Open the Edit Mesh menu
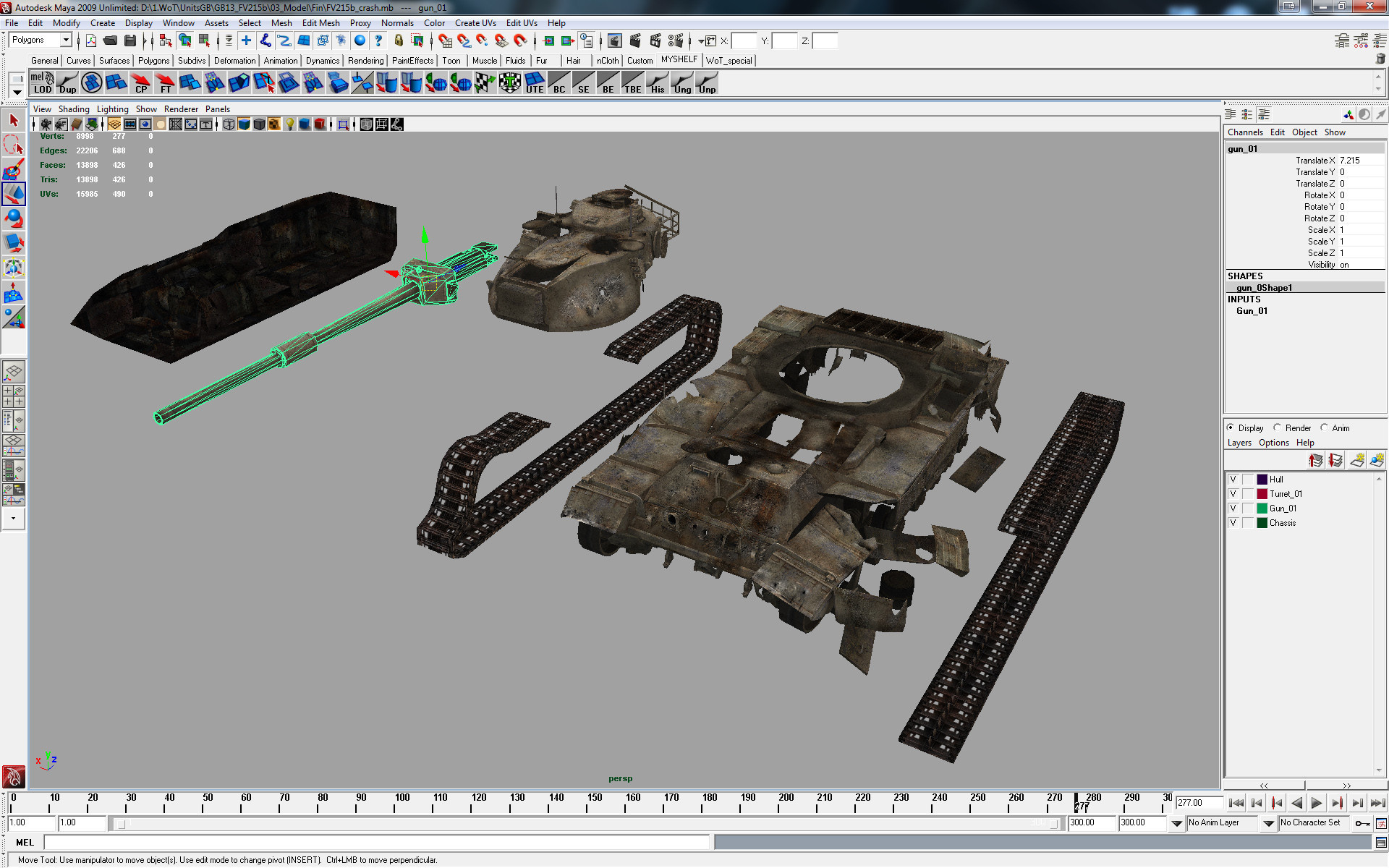The image size is (1389, 868). coord(320,23)
